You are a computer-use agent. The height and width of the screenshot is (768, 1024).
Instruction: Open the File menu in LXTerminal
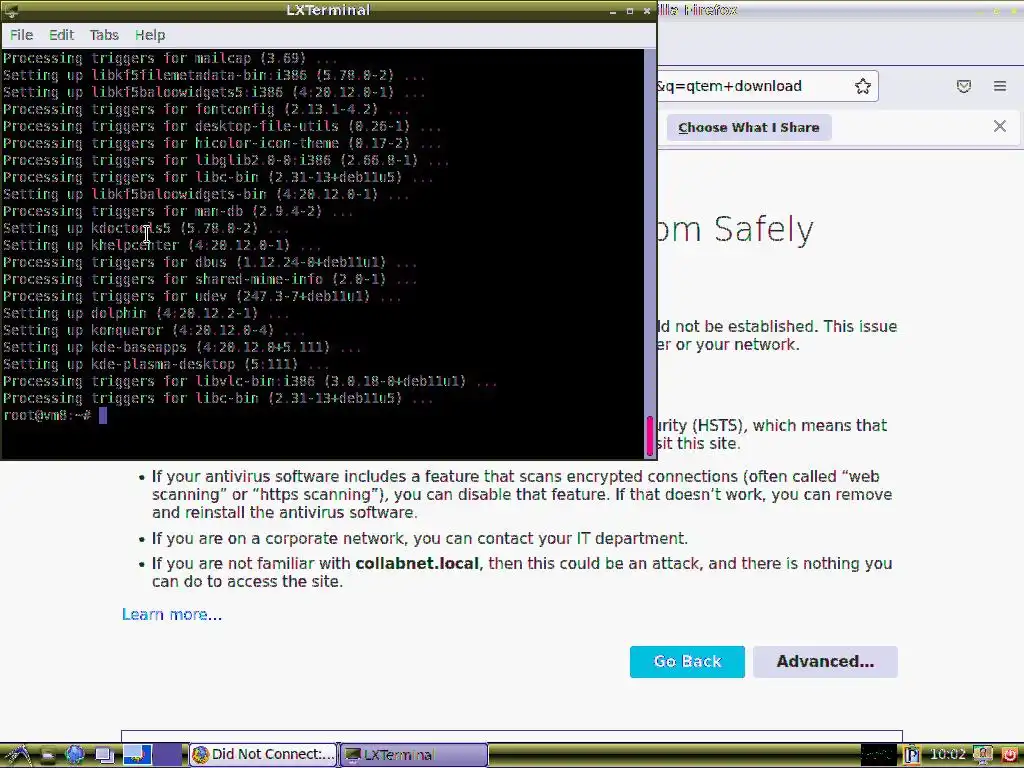[22, 35]
